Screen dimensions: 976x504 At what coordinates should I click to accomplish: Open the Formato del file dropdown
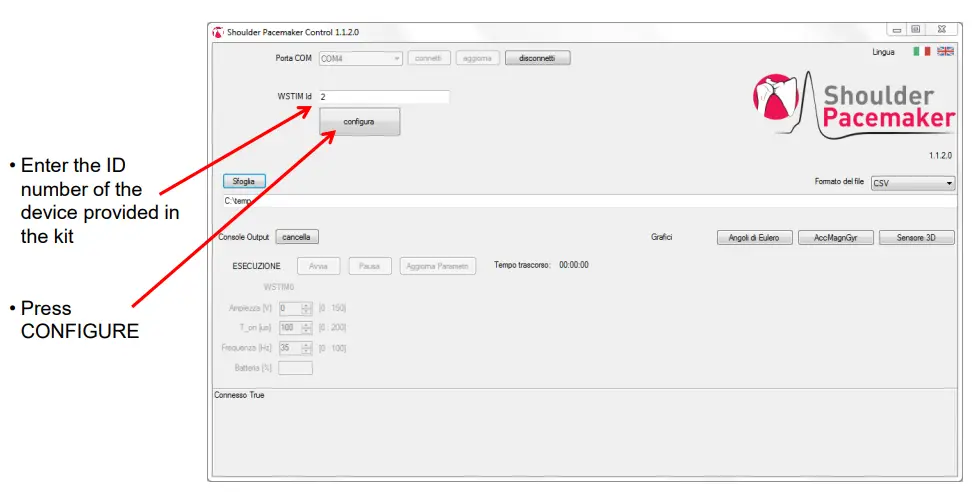click(x=913, y=183)
